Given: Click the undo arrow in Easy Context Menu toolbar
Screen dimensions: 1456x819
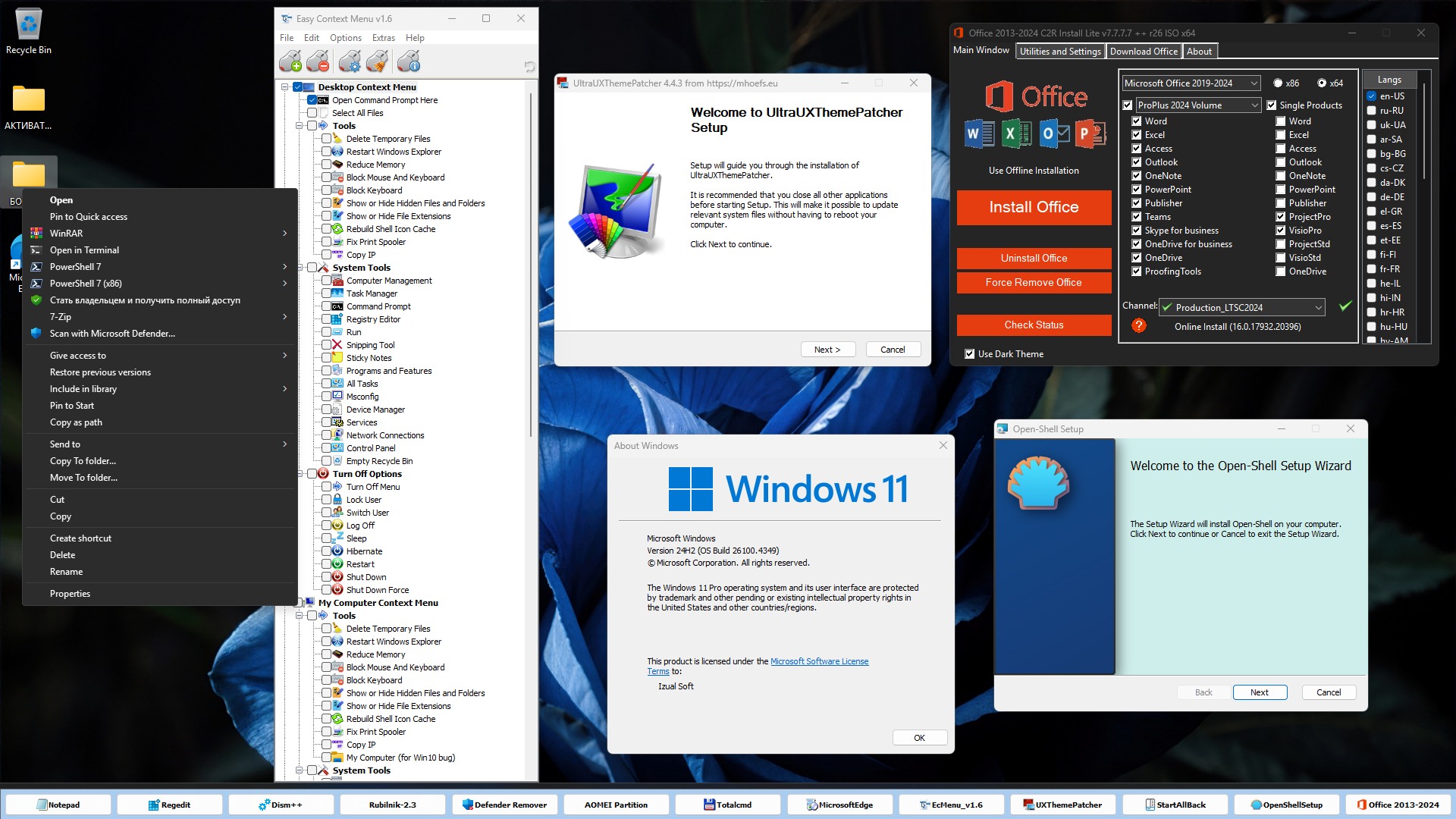Looking at the screenshot, I should point(529,67).
